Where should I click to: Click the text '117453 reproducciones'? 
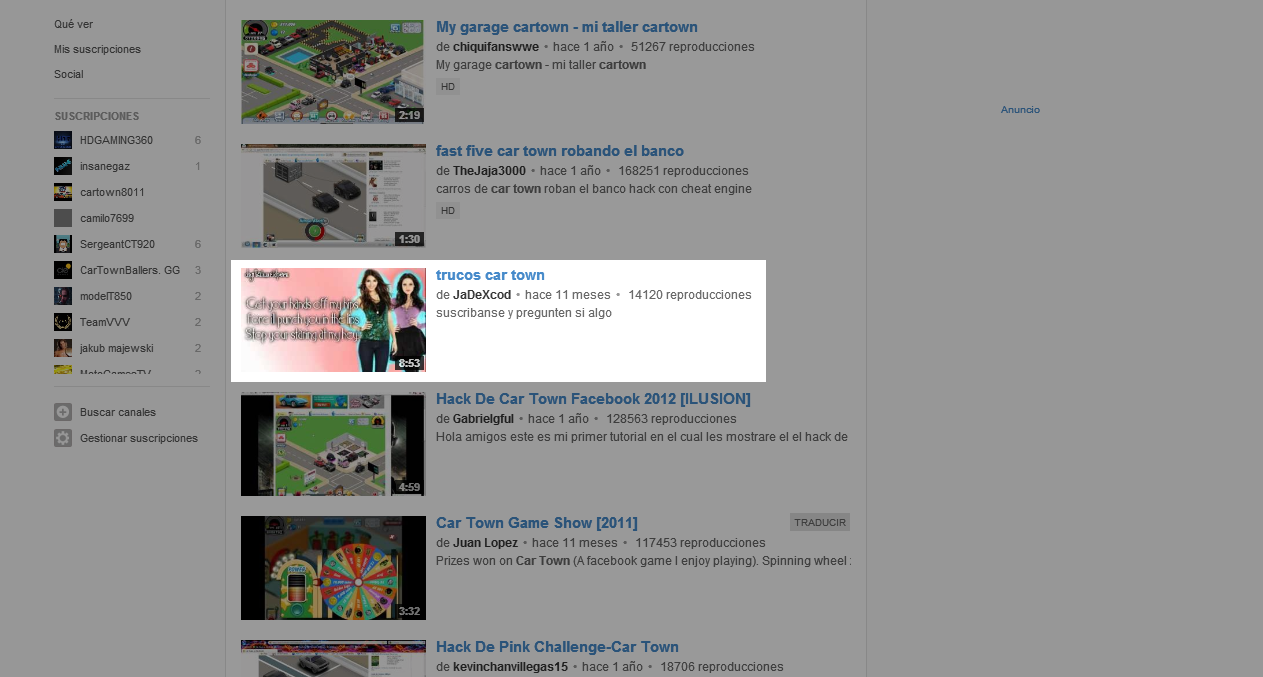(700, 543)
